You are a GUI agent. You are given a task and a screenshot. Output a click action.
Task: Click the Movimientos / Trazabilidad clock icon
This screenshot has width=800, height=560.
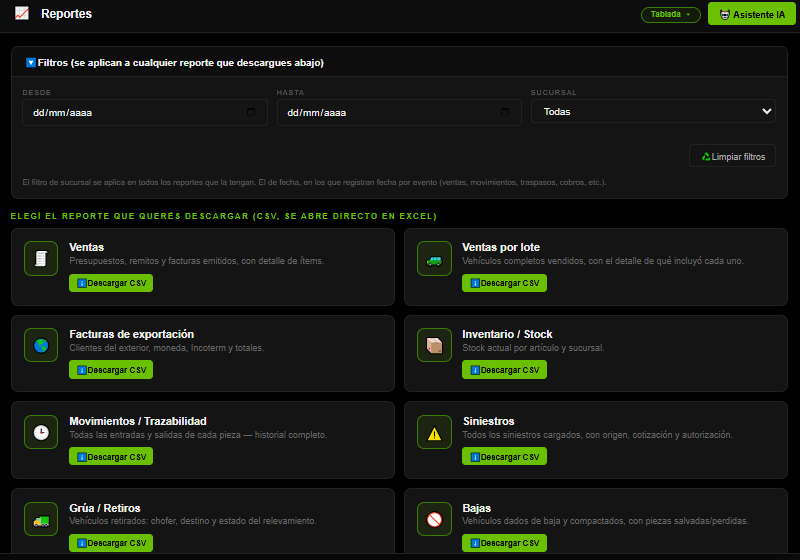[41, 432]
